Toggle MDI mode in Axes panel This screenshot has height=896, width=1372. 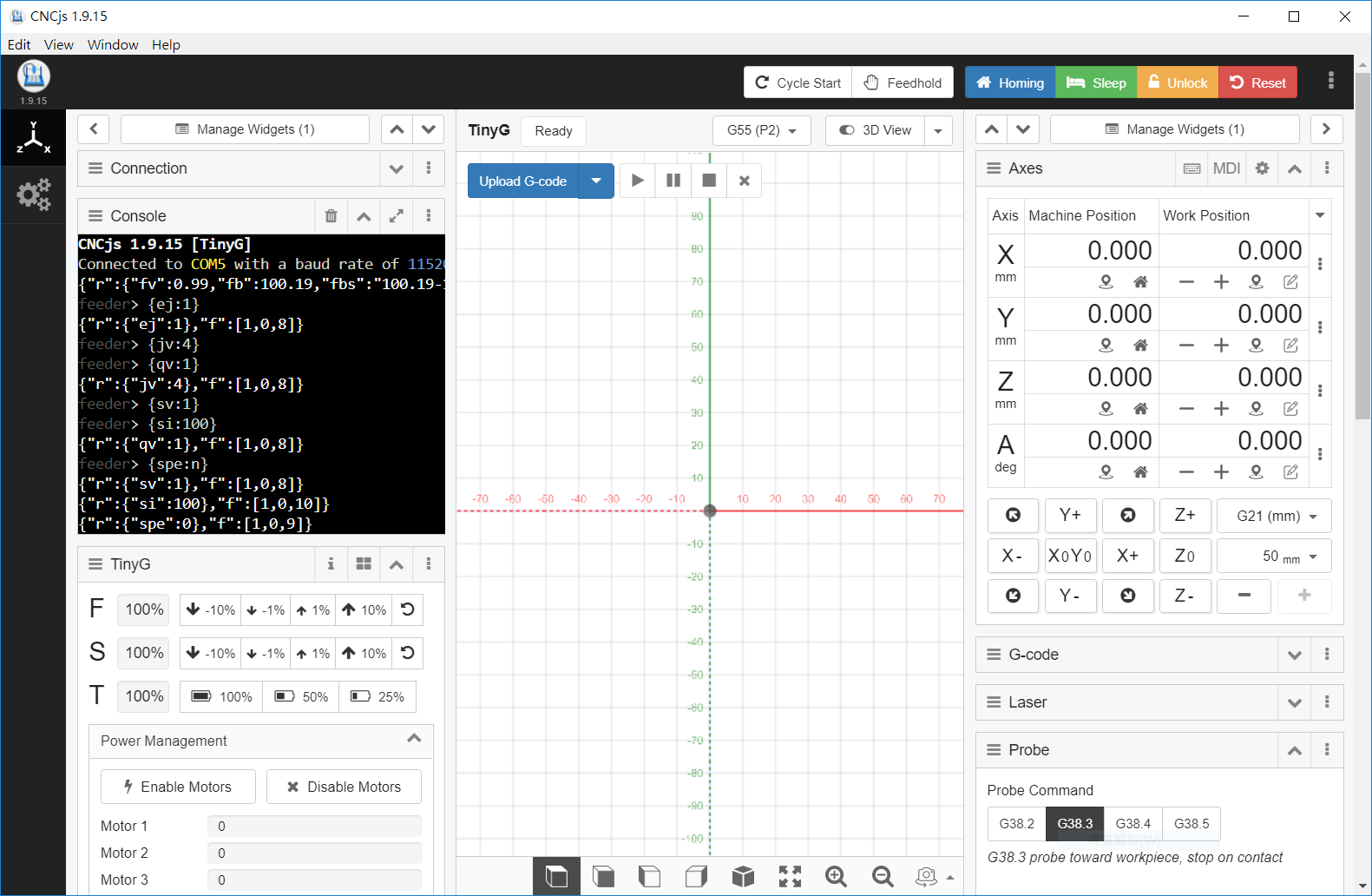[x=1226, y=168]
